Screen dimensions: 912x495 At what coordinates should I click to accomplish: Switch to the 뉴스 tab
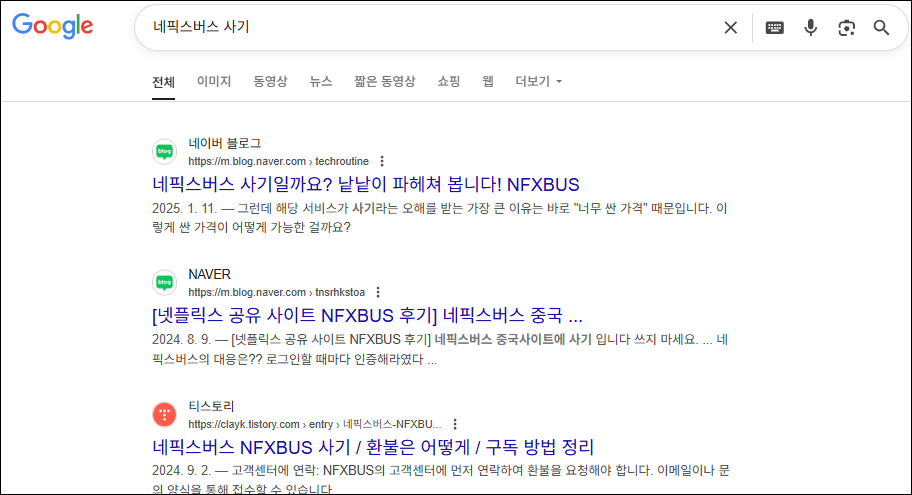(x=320, y=81)
